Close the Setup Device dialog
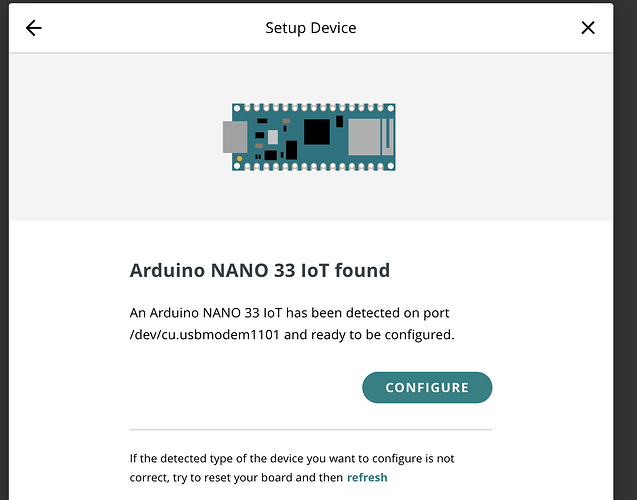This screenshot has height=500, width=637. click(588, 28)
